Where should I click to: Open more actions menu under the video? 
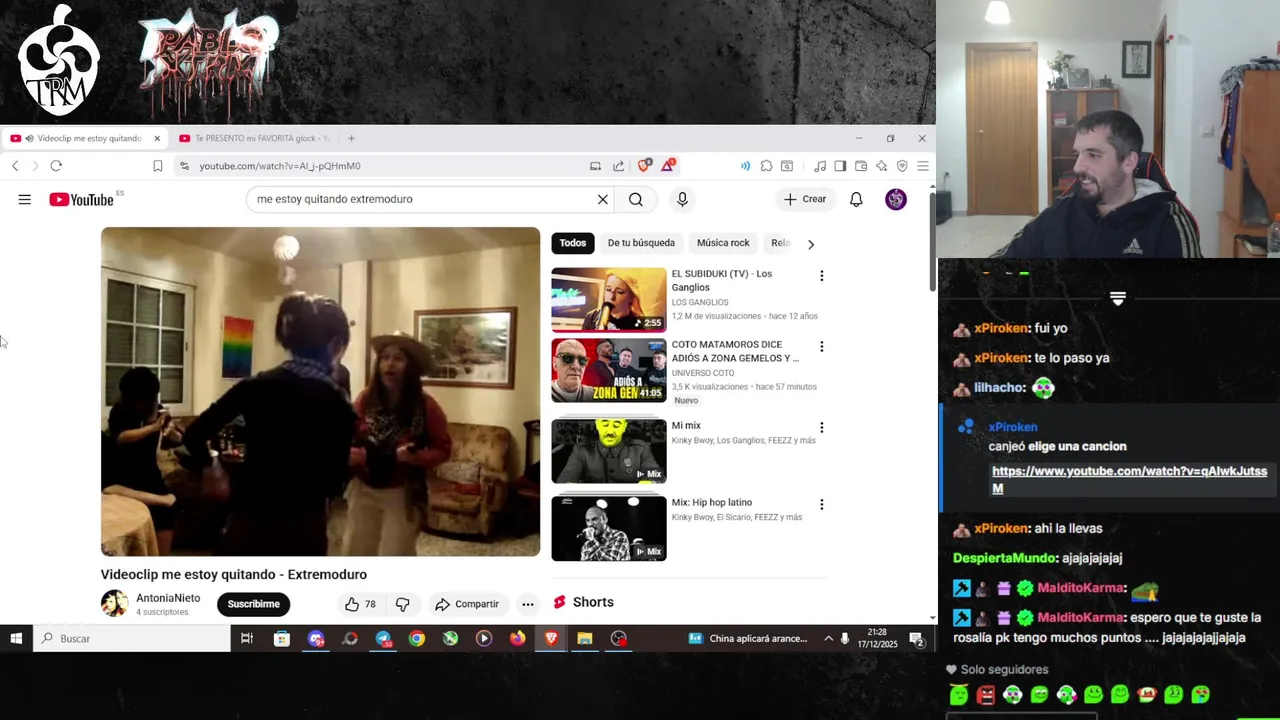tap(527, 604)
